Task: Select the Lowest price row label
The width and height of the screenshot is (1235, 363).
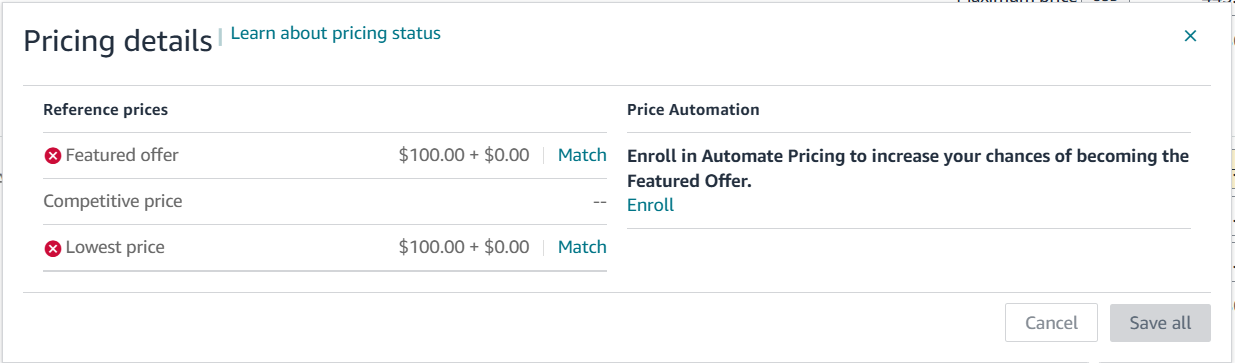Action: coord(115,247)
